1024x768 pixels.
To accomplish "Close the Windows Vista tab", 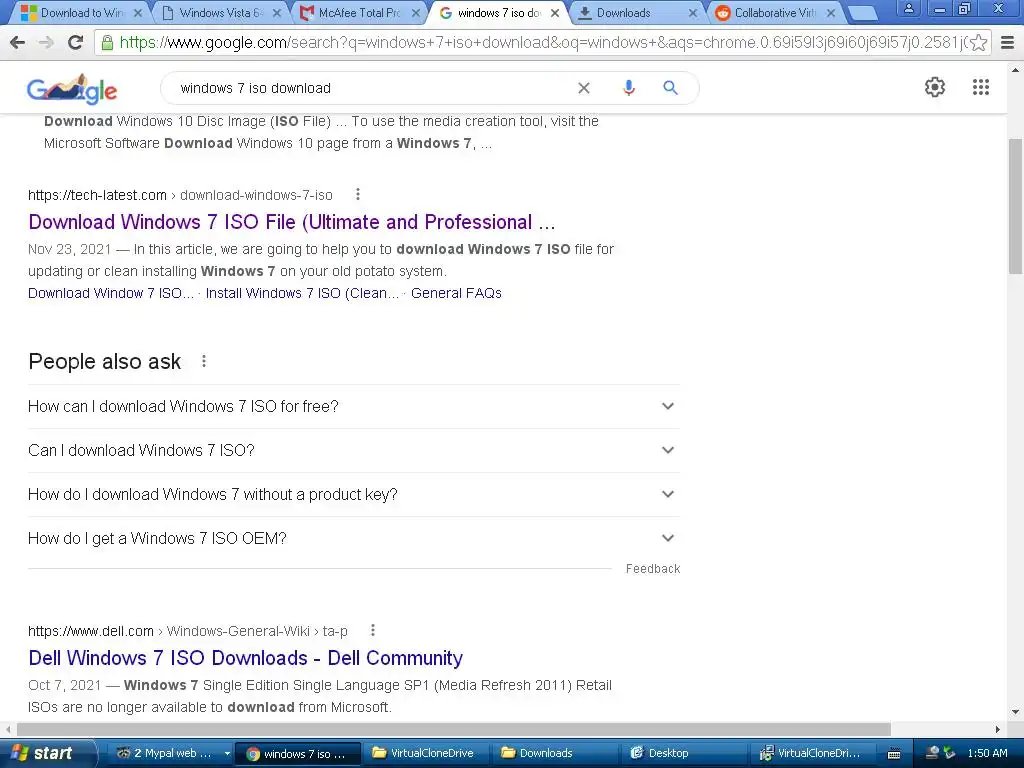I will [x=277, y=12].
